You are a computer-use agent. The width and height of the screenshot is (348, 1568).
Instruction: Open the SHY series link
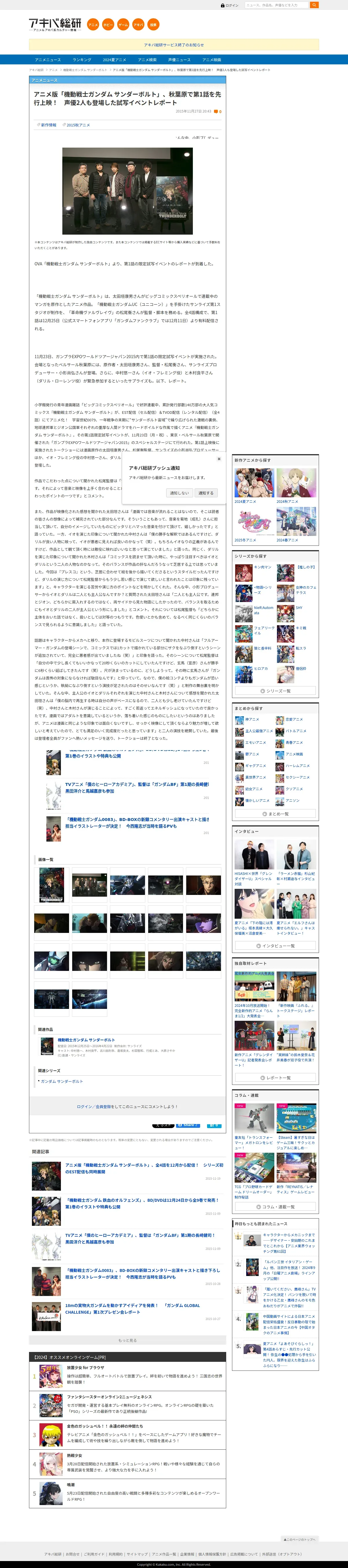(x=299, y=608)
